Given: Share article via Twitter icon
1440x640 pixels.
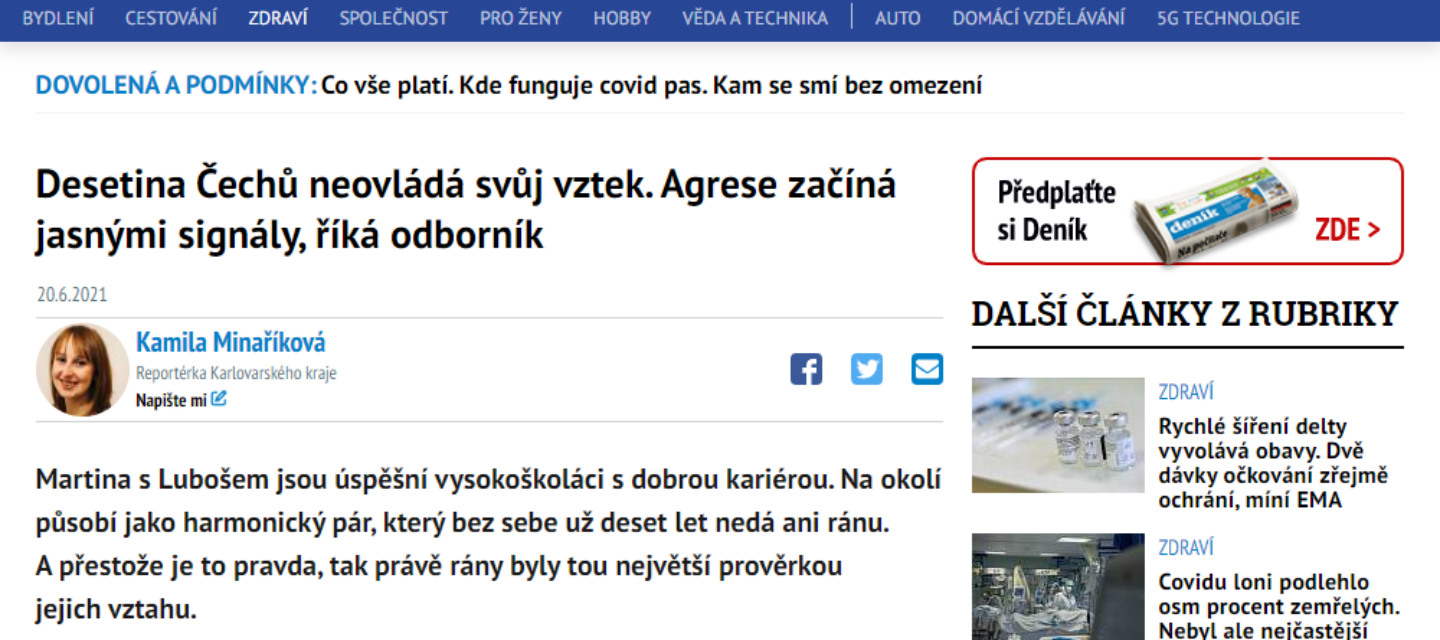Looking at the screenshot, I should click(x=867, y=369).
